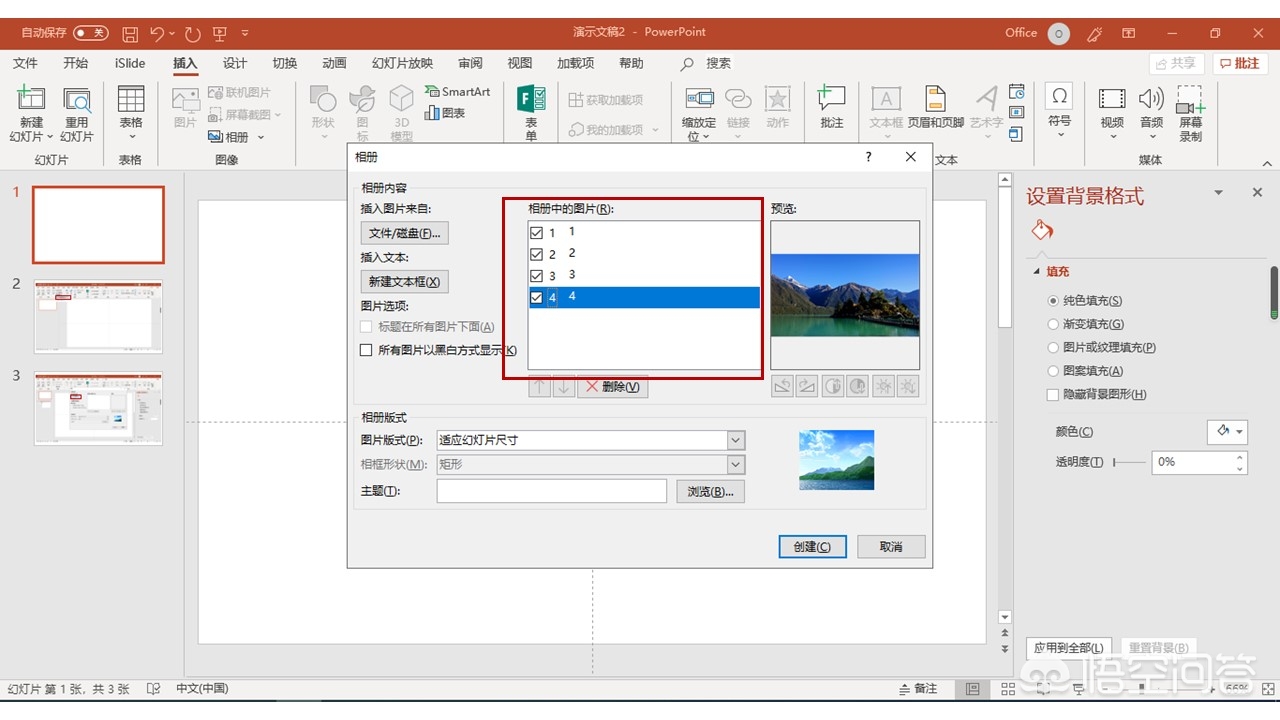Click the increase contrast icon
Viewport: 1280px width, 720px height.
click(832, 386)
